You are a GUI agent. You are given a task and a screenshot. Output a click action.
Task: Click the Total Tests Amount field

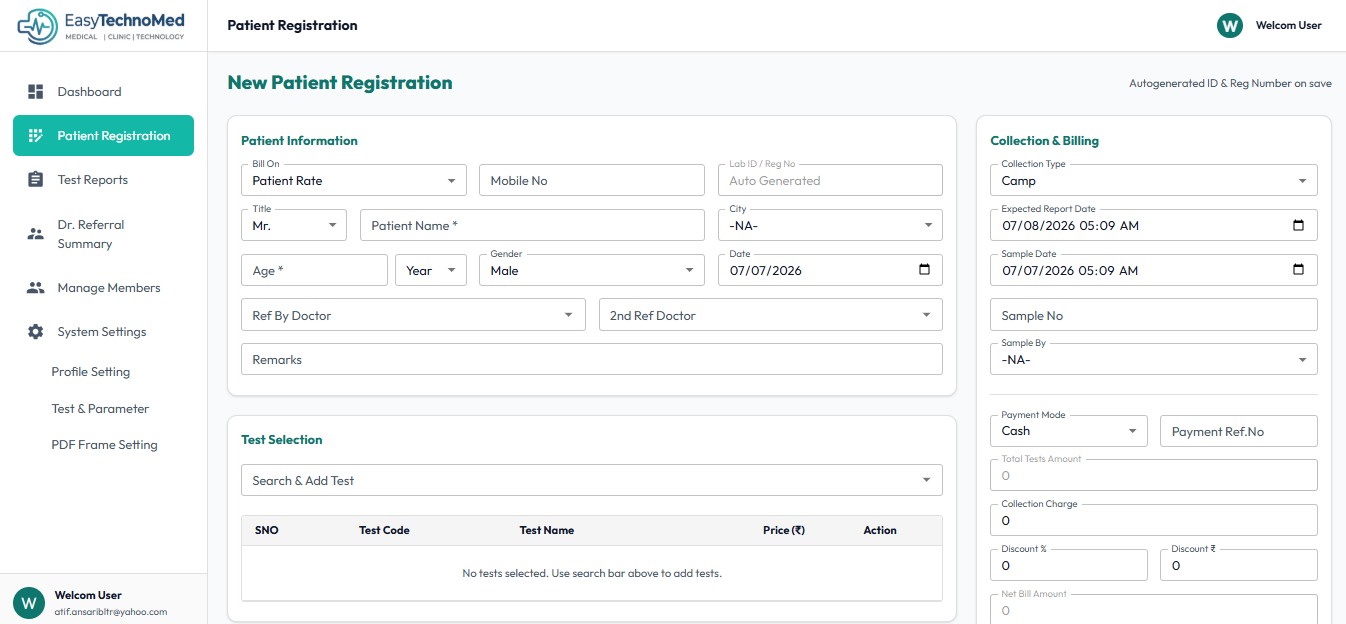click(x=1154, y=475)
